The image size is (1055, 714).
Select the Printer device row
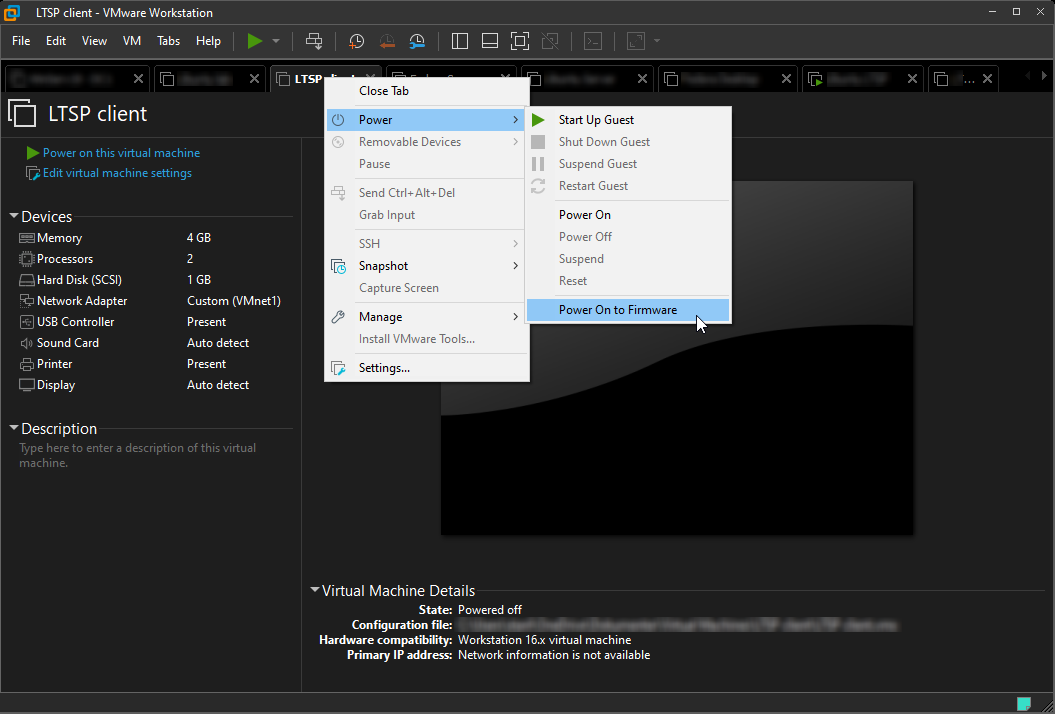click(x=152, y=364)
